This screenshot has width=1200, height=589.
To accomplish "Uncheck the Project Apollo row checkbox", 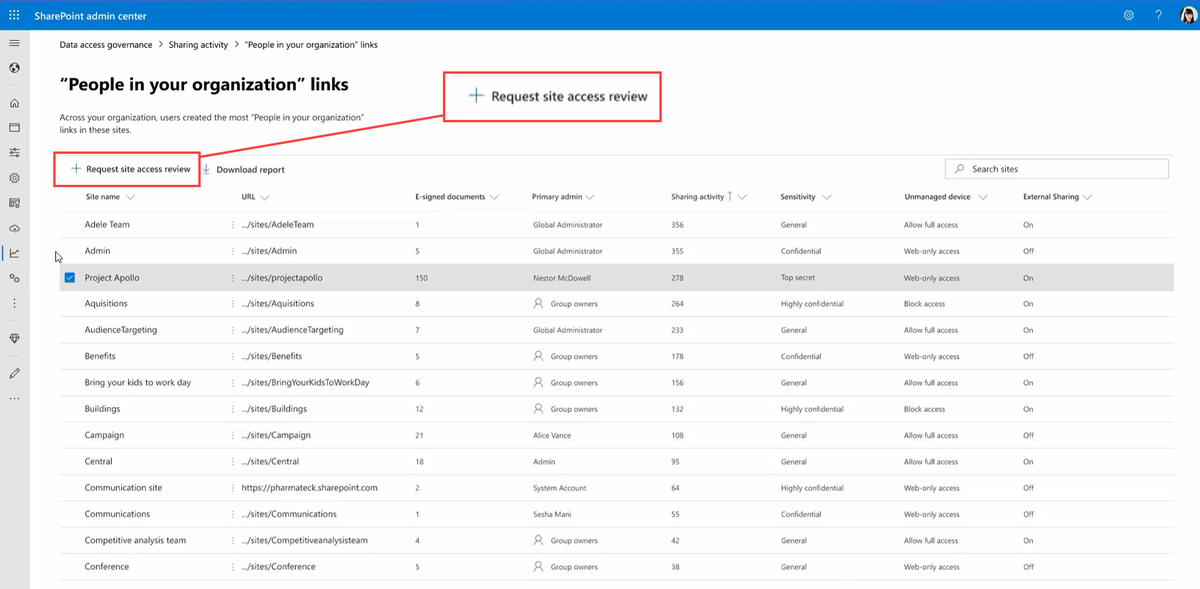I will [69, 278].
